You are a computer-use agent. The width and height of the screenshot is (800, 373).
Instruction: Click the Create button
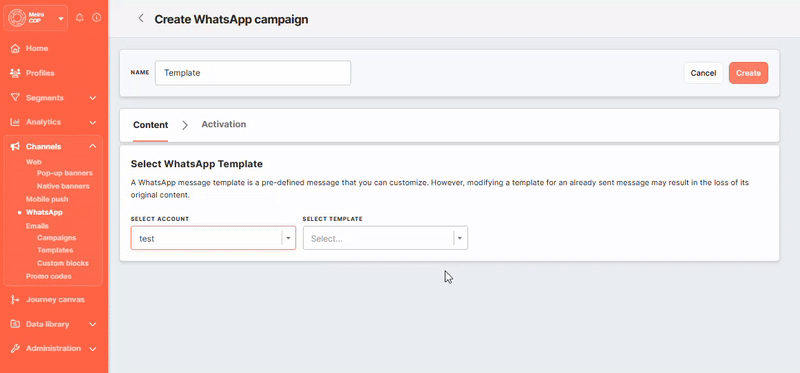748,73
